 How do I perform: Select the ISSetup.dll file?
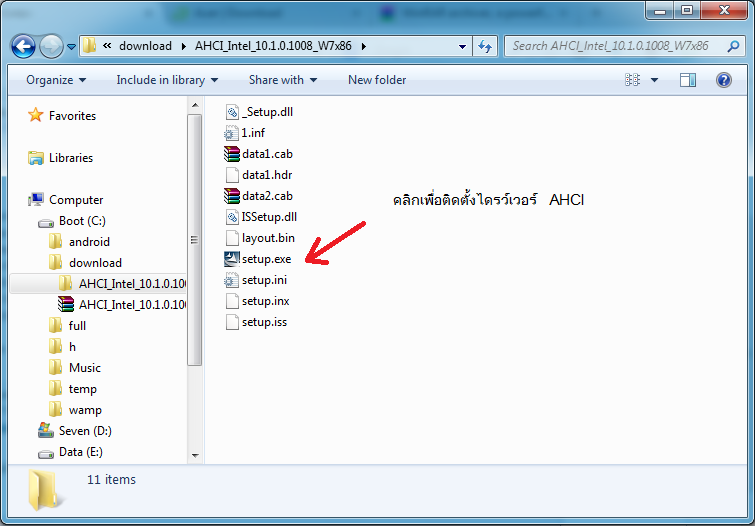coord(268,217)
